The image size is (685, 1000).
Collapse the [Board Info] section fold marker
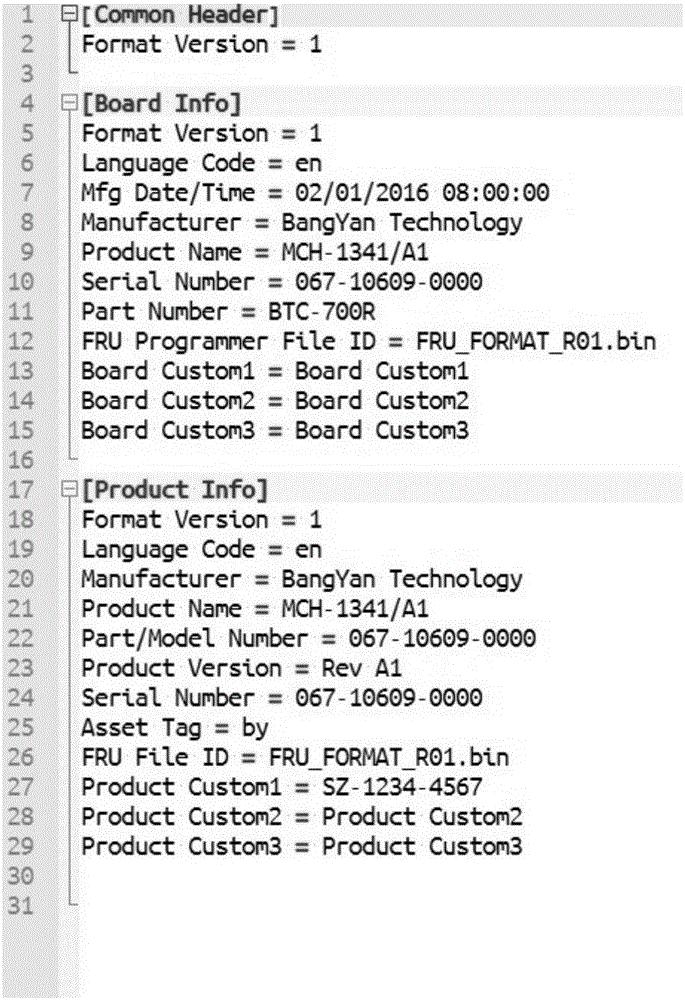click(68, 104)
